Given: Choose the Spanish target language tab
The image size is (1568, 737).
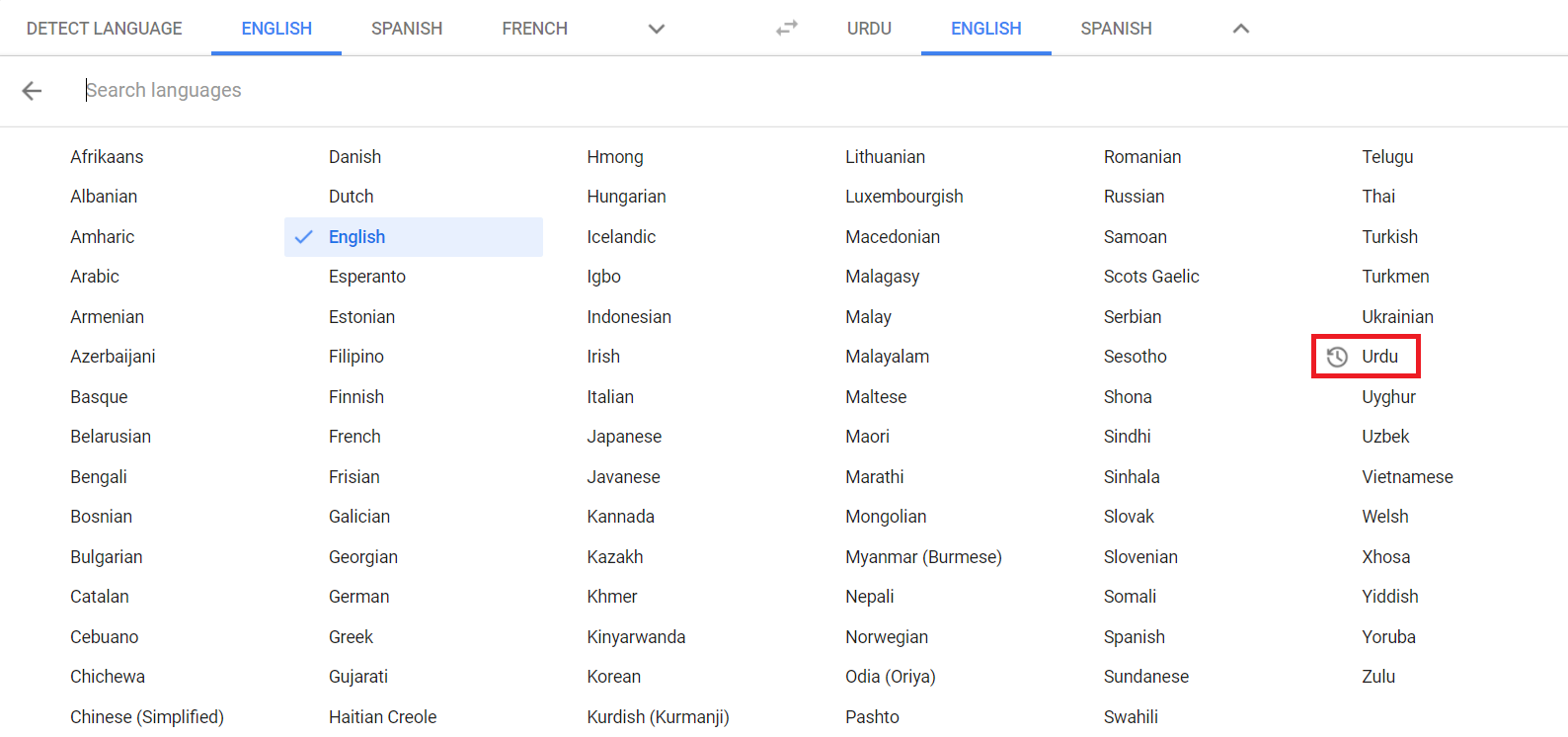Looking at the screenshot, I should coord(1116,29).
